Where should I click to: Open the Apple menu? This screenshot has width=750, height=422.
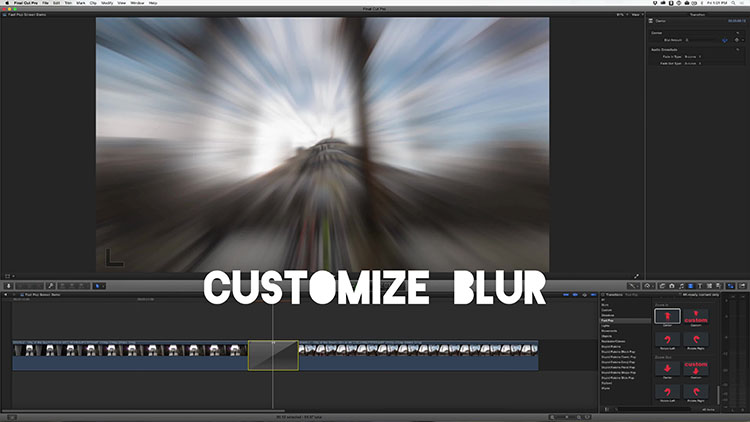tap(7, 3)
